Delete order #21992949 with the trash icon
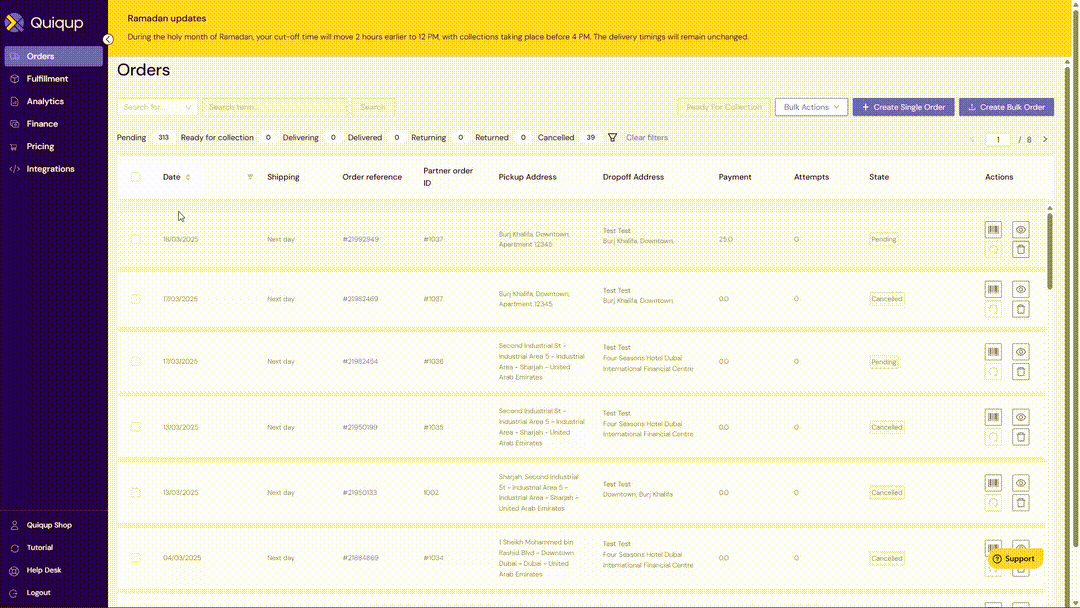 (1021, 249)
